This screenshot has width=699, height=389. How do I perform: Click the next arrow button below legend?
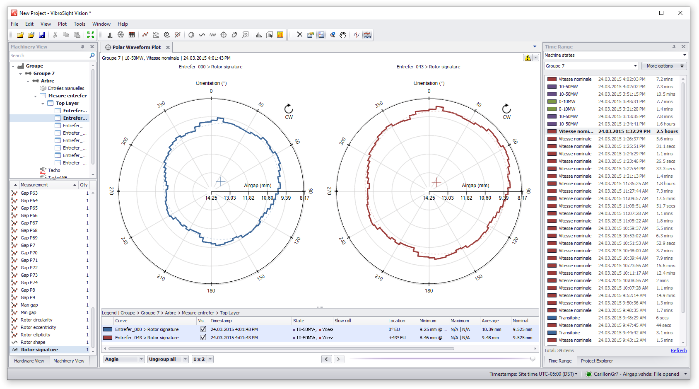(x=338, y=359)
